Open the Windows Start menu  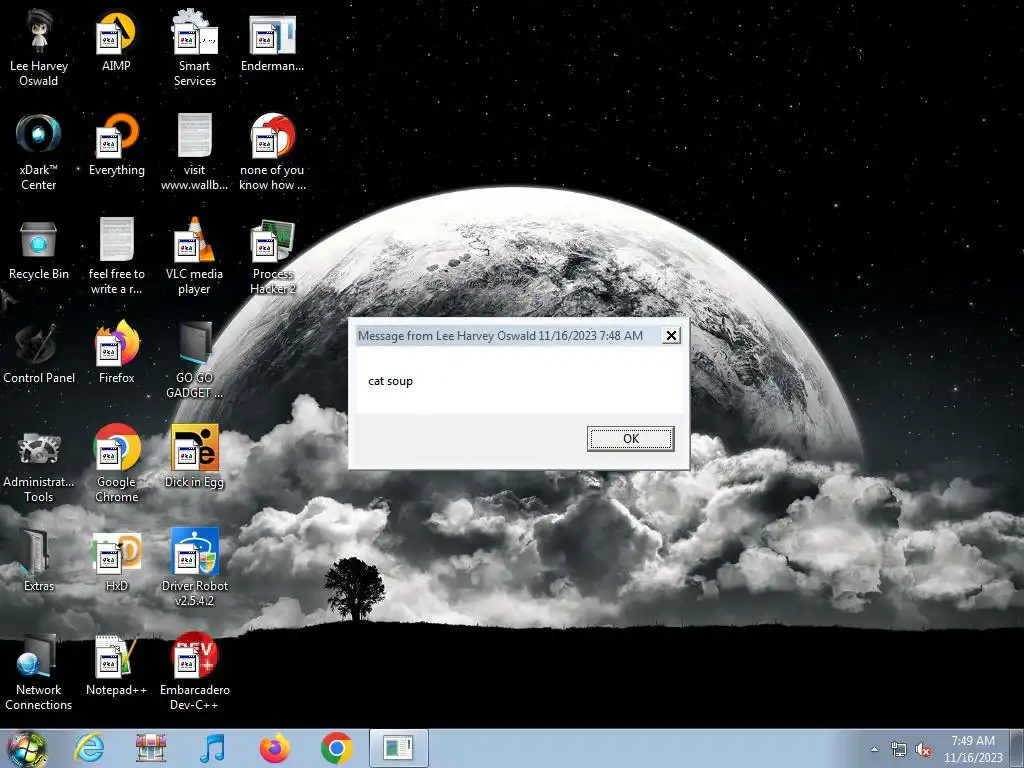27,749
